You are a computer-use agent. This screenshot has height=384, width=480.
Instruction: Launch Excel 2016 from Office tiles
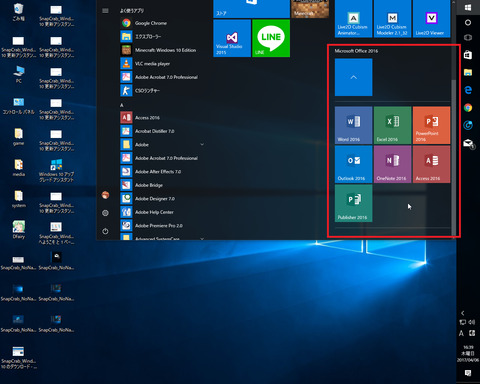tap(392, 125)
